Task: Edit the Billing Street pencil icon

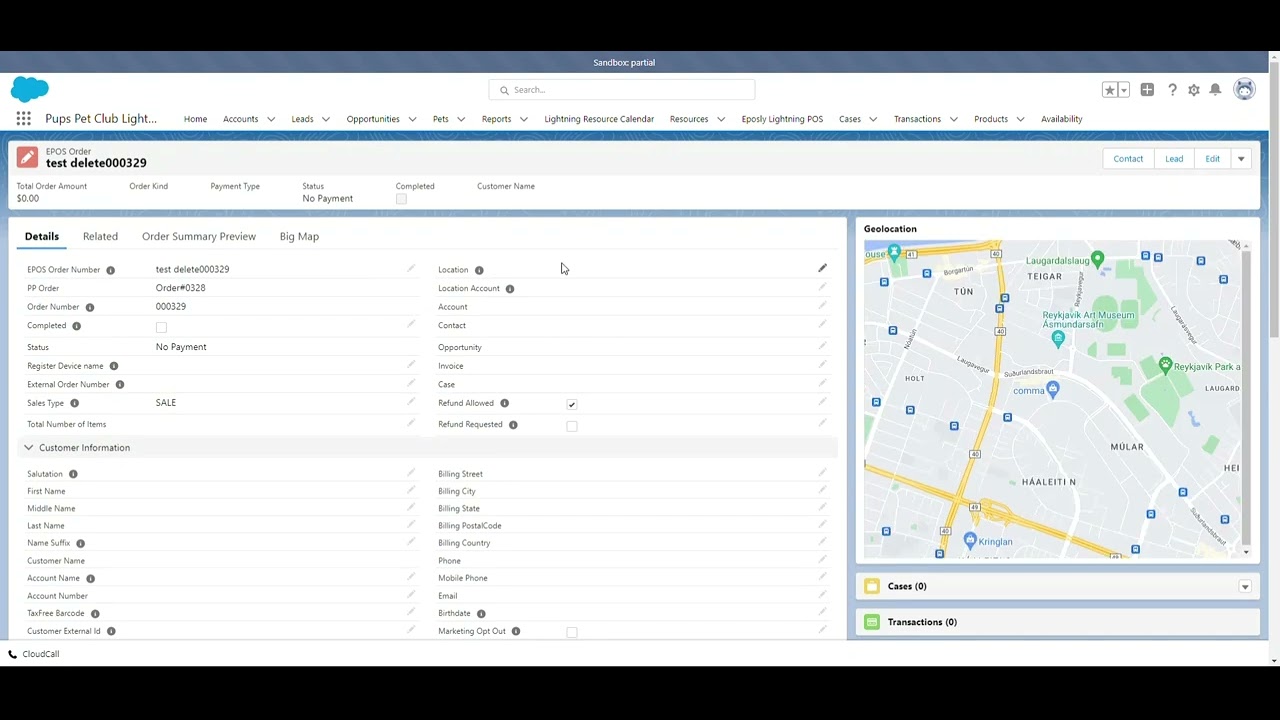Action: (822, 473)
